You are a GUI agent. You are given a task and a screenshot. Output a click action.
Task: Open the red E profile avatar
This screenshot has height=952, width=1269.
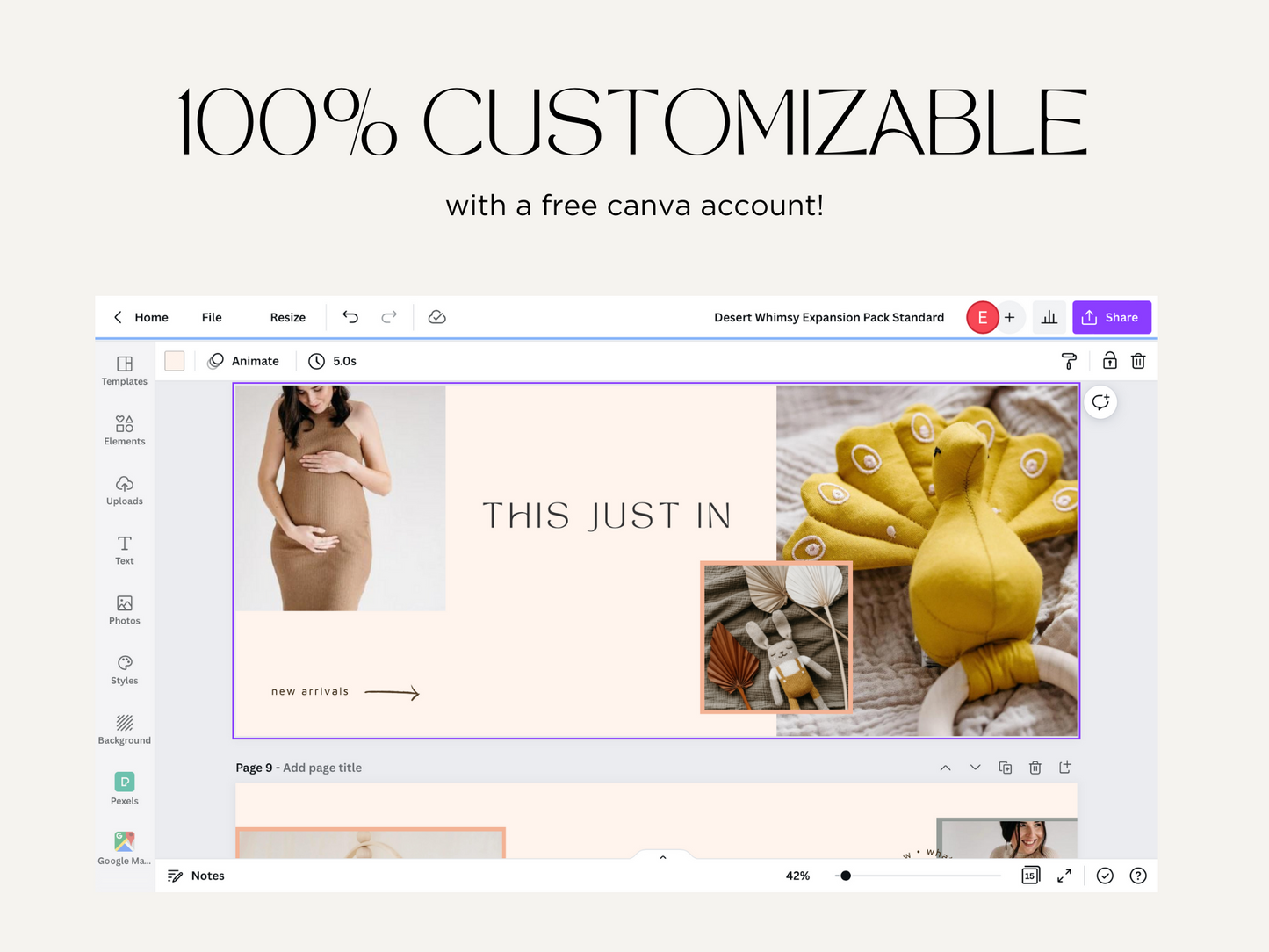(982, 317)
